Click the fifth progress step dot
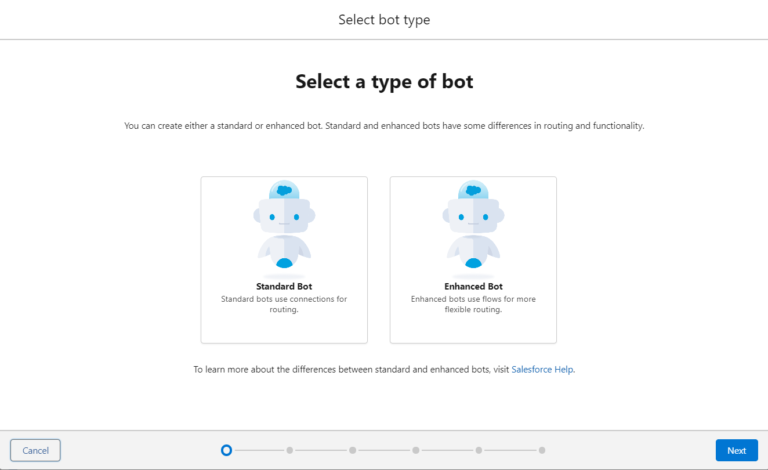 (x=479, y=450)
